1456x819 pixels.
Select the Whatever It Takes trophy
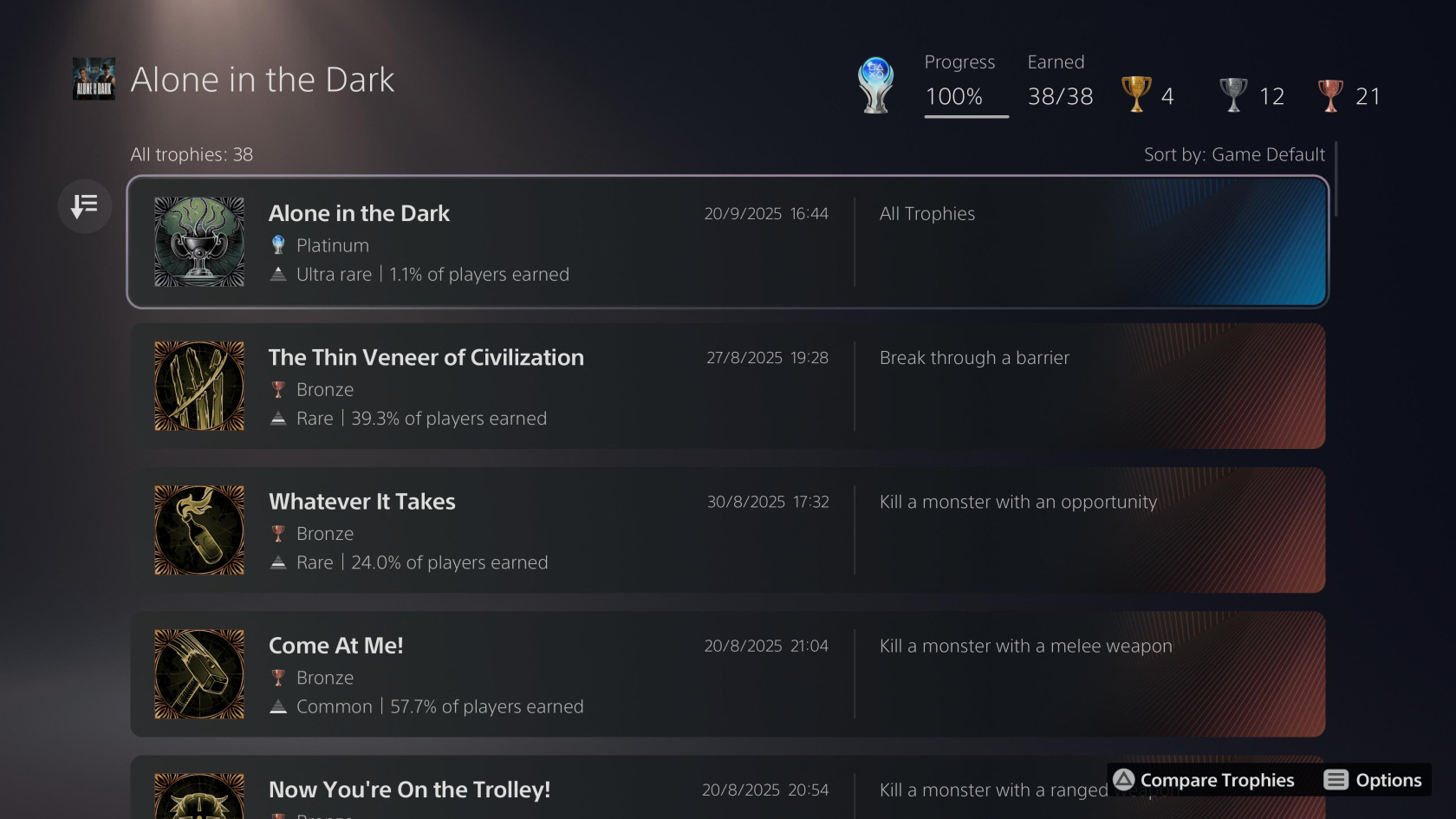727,530
